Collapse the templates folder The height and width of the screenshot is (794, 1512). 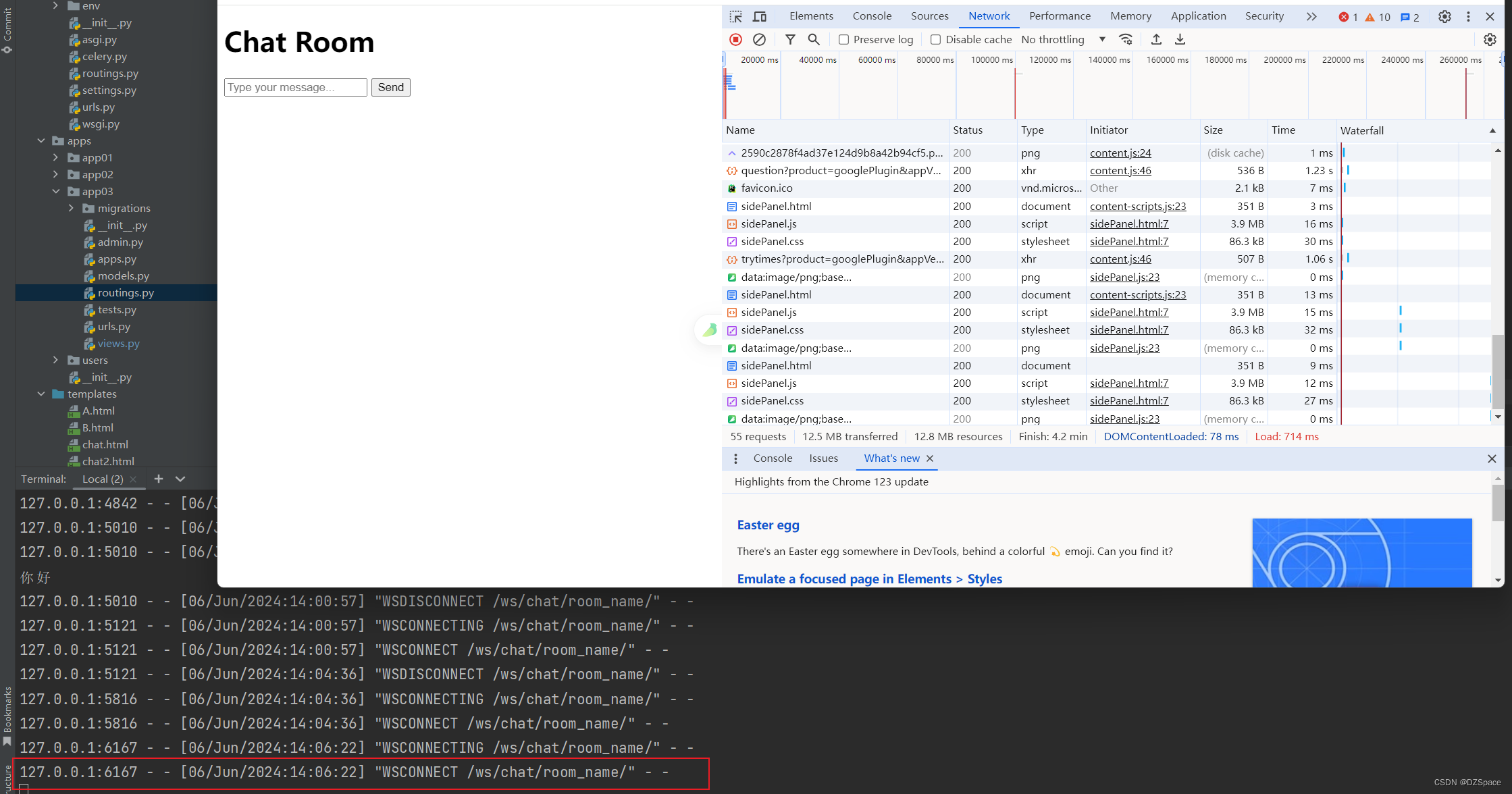[x=42, y=394]
